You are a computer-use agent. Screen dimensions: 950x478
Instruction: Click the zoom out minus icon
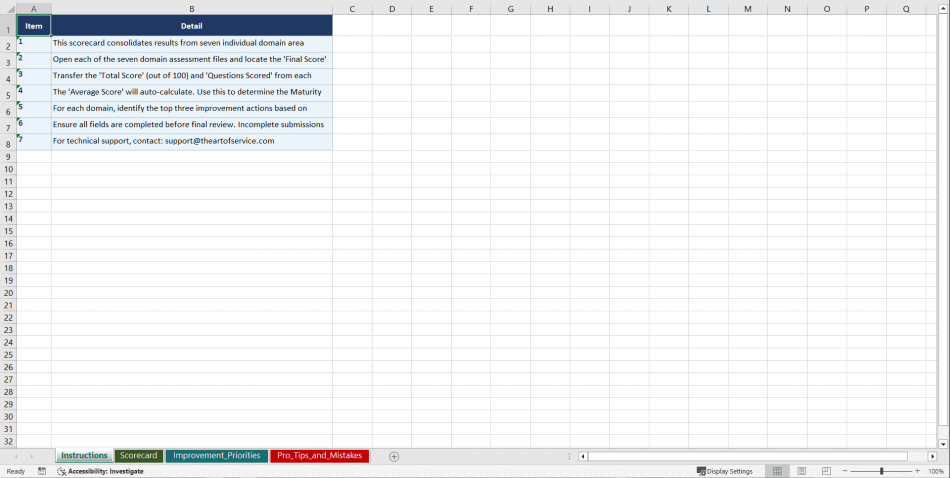tap(845, 471)
